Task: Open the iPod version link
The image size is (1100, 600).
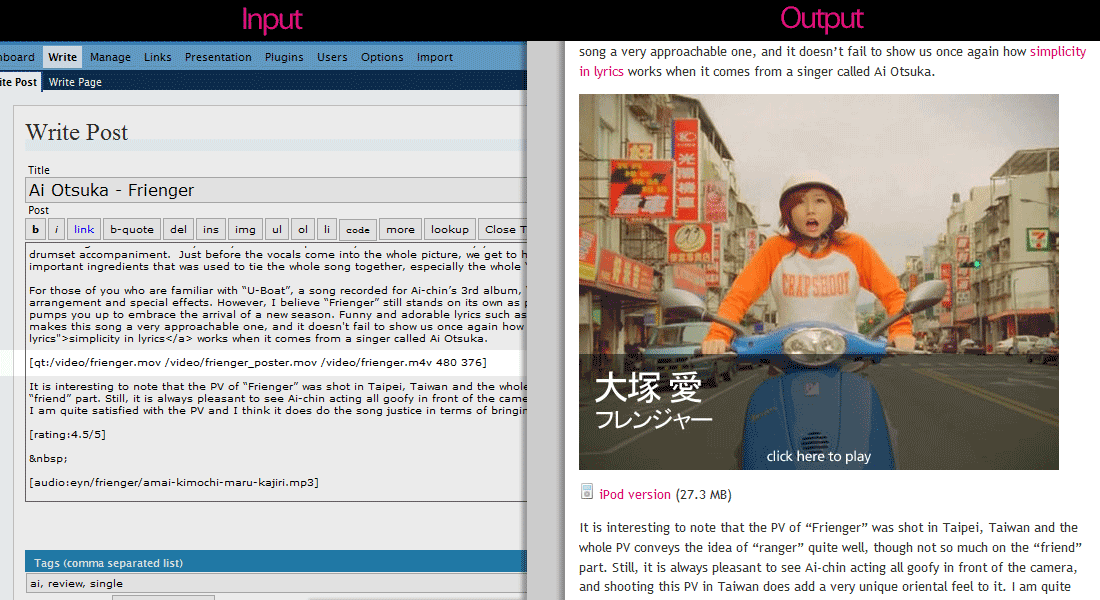Action: [x=635, y=494]
